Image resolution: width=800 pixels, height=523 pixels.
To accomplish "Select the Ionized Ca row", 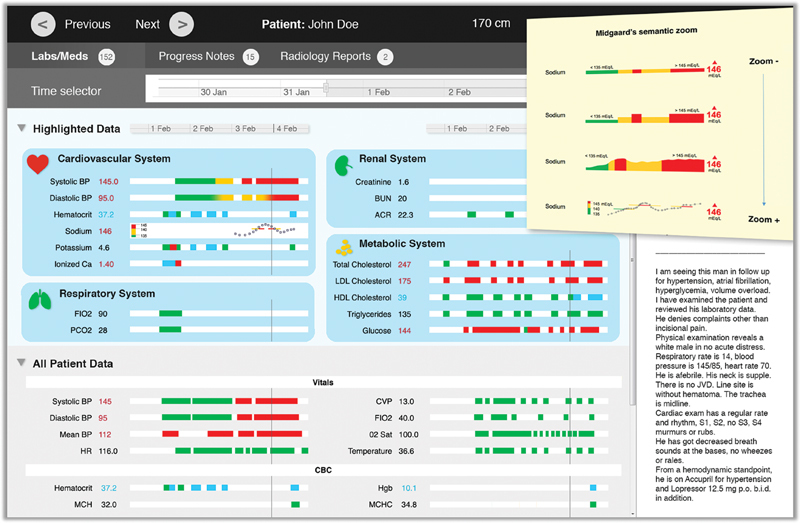I will coord(179,264).
